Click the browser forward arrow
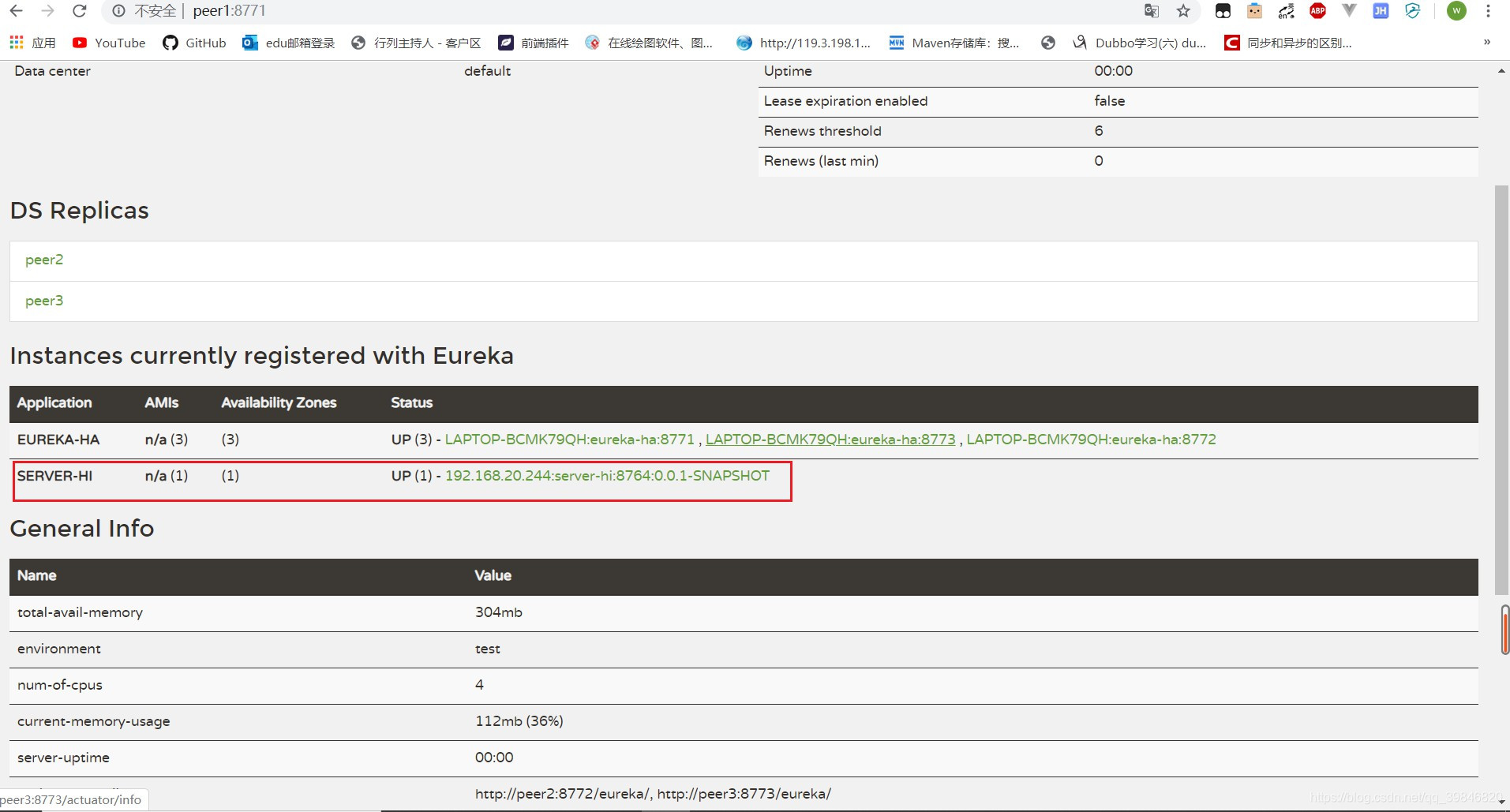1510x812 pixels. 47,11
